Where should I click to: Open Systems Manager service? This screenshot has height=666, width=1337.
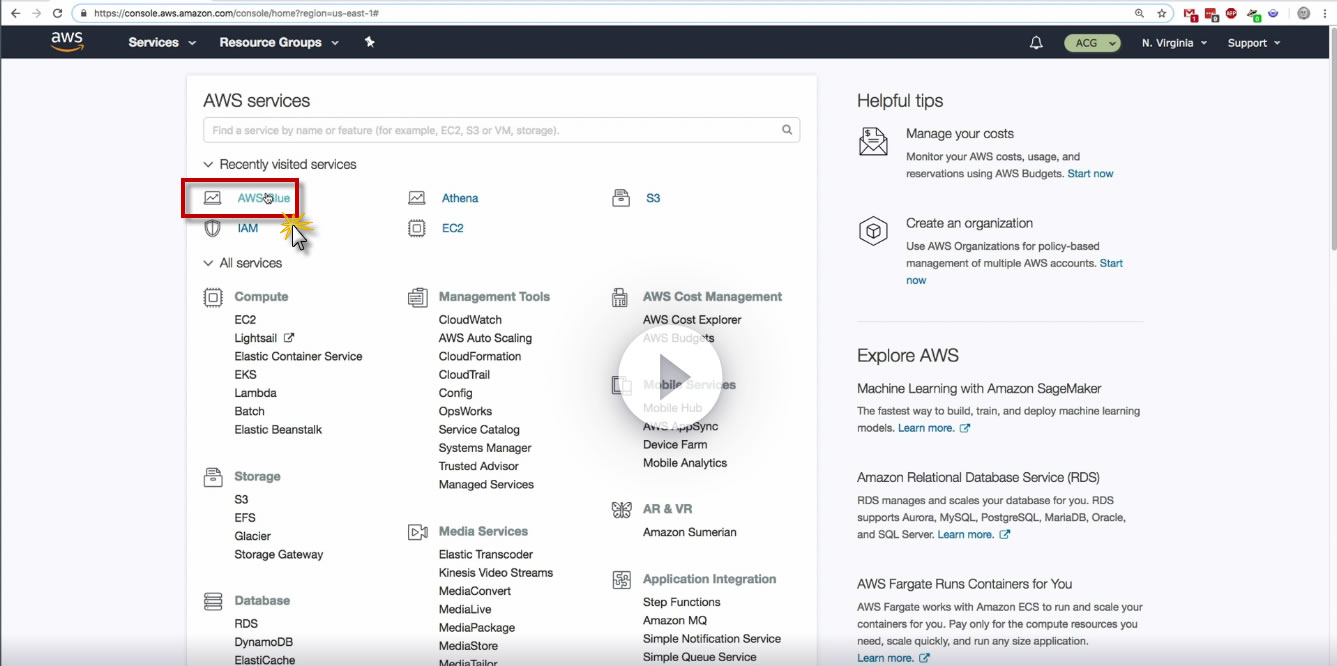pyautogui.click(x=485, y=448)
